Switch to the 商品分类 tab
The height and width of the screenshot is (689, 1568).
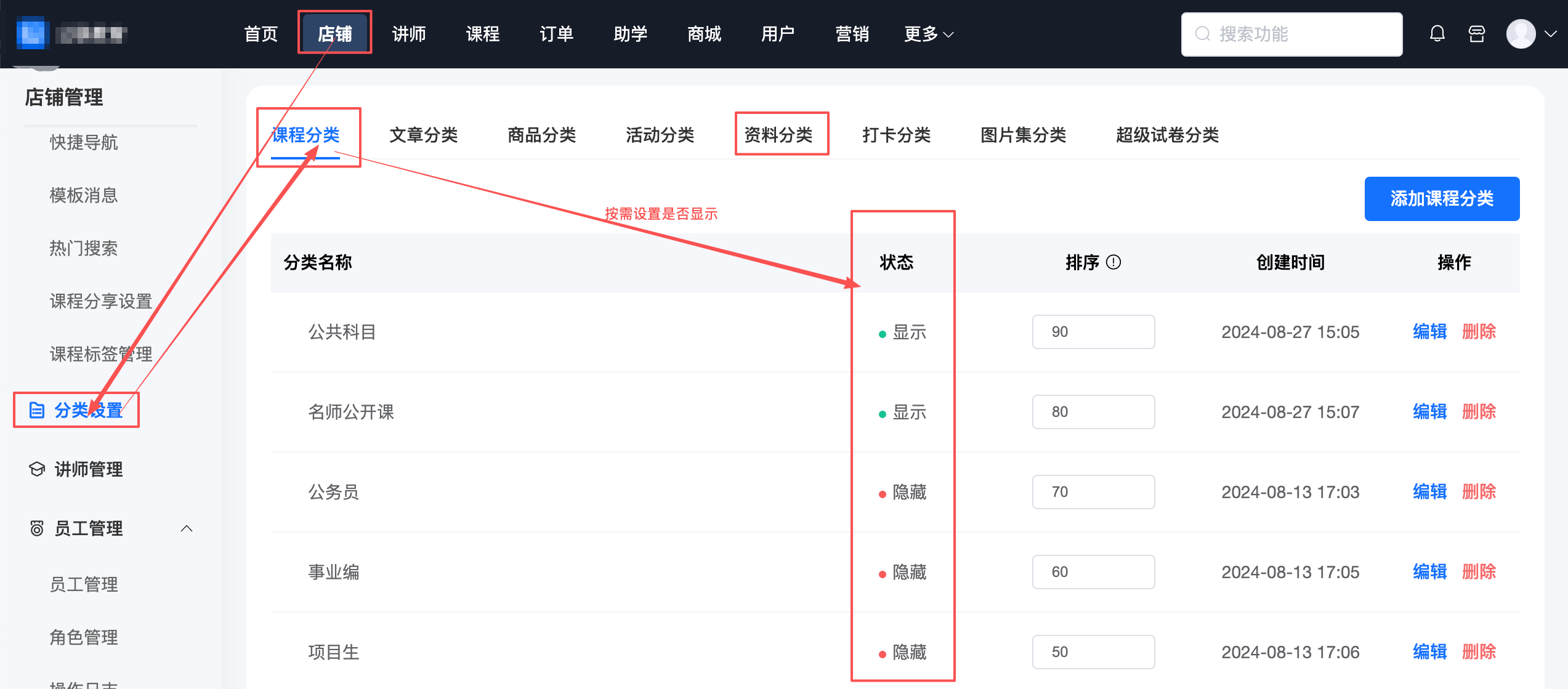coord(541,135)
